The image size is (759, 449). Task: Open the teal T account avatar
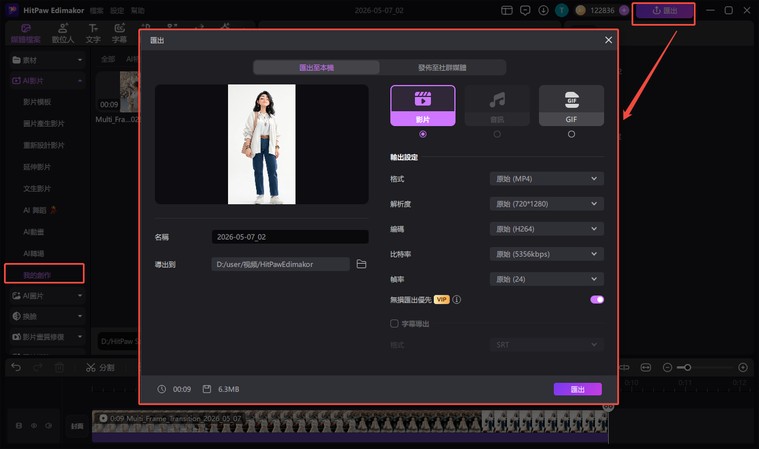pyautogui.click(x=562, y=10)
